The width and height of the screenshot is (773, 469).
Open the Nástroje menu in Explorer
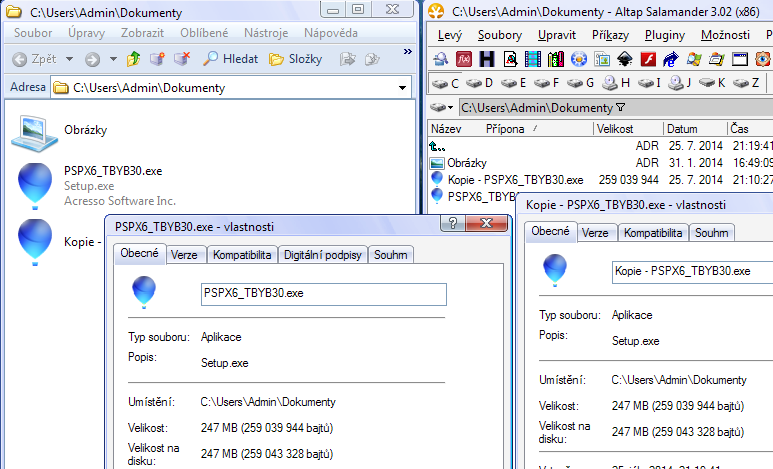[266, 33]
